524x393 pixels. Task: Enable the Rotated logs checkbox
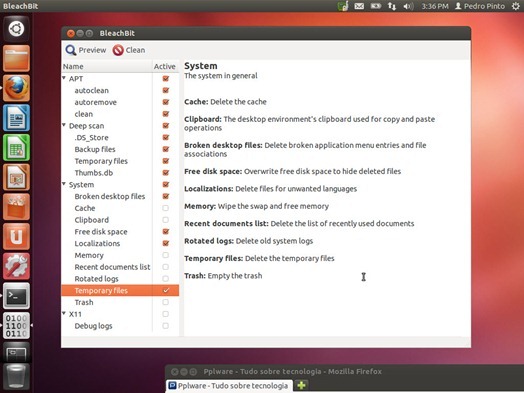click(x=165, y=279)
